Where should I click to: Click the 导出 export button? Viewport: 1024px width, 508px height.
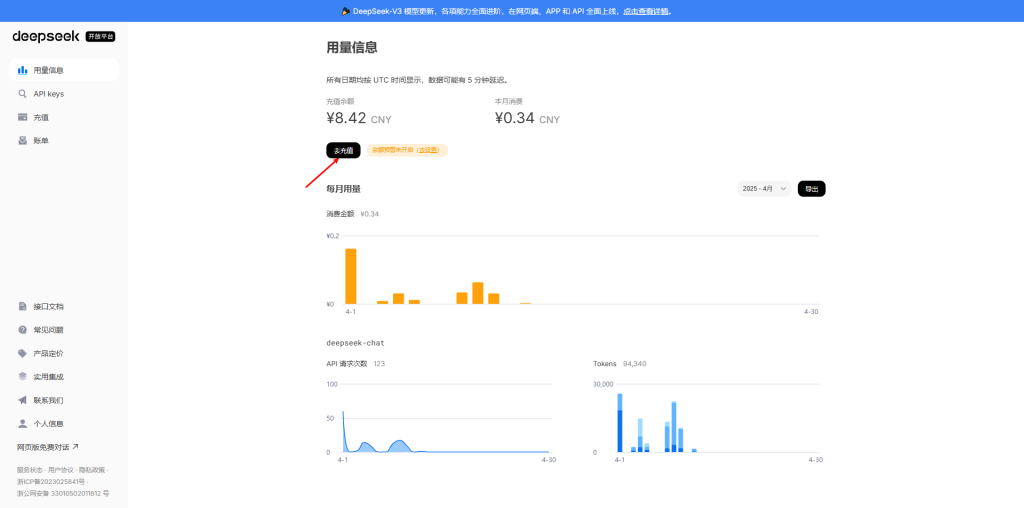coord(812,189)
